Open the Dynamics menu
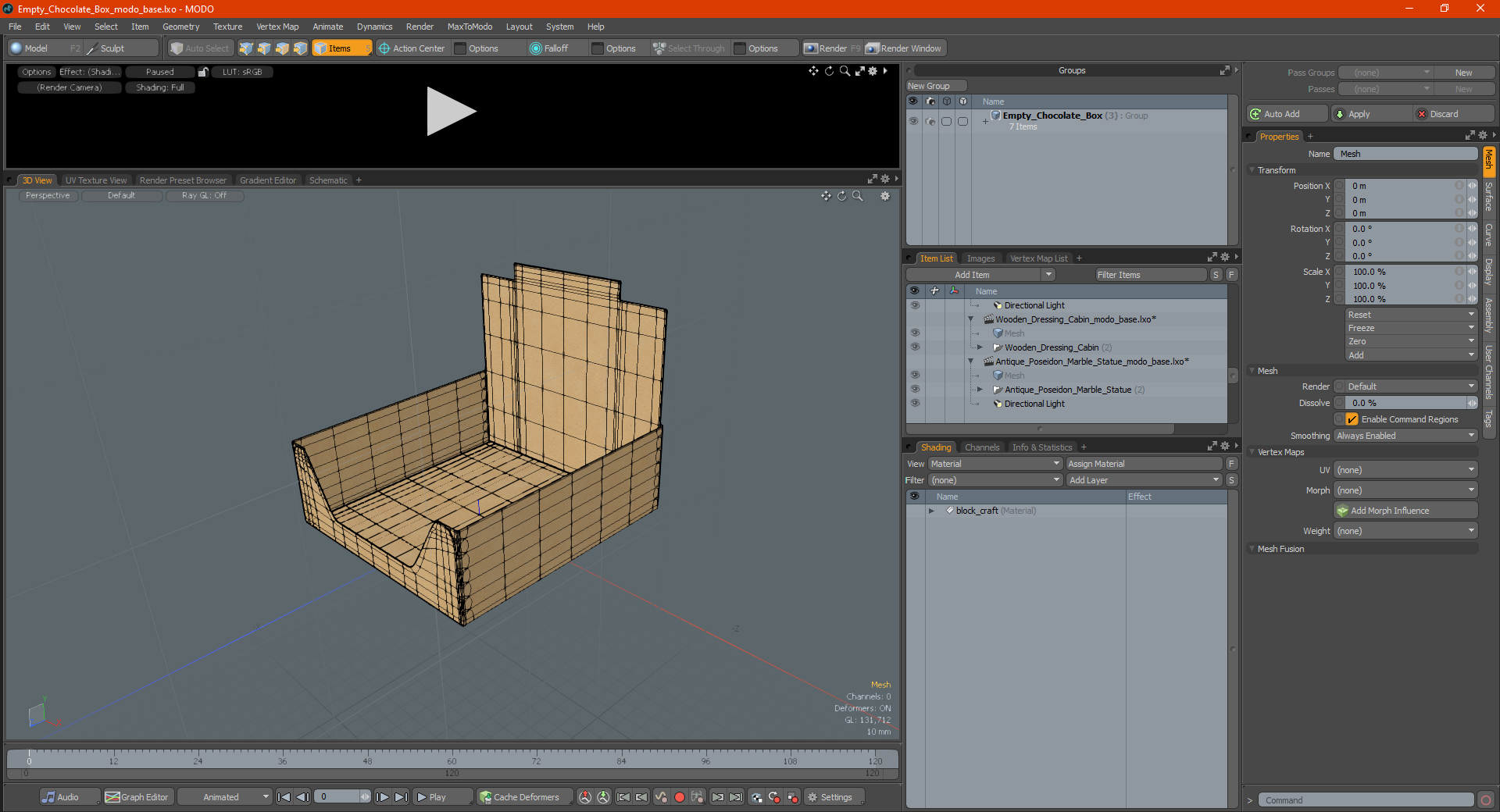This screenshot has height=812, width=1500. point(374,27)
